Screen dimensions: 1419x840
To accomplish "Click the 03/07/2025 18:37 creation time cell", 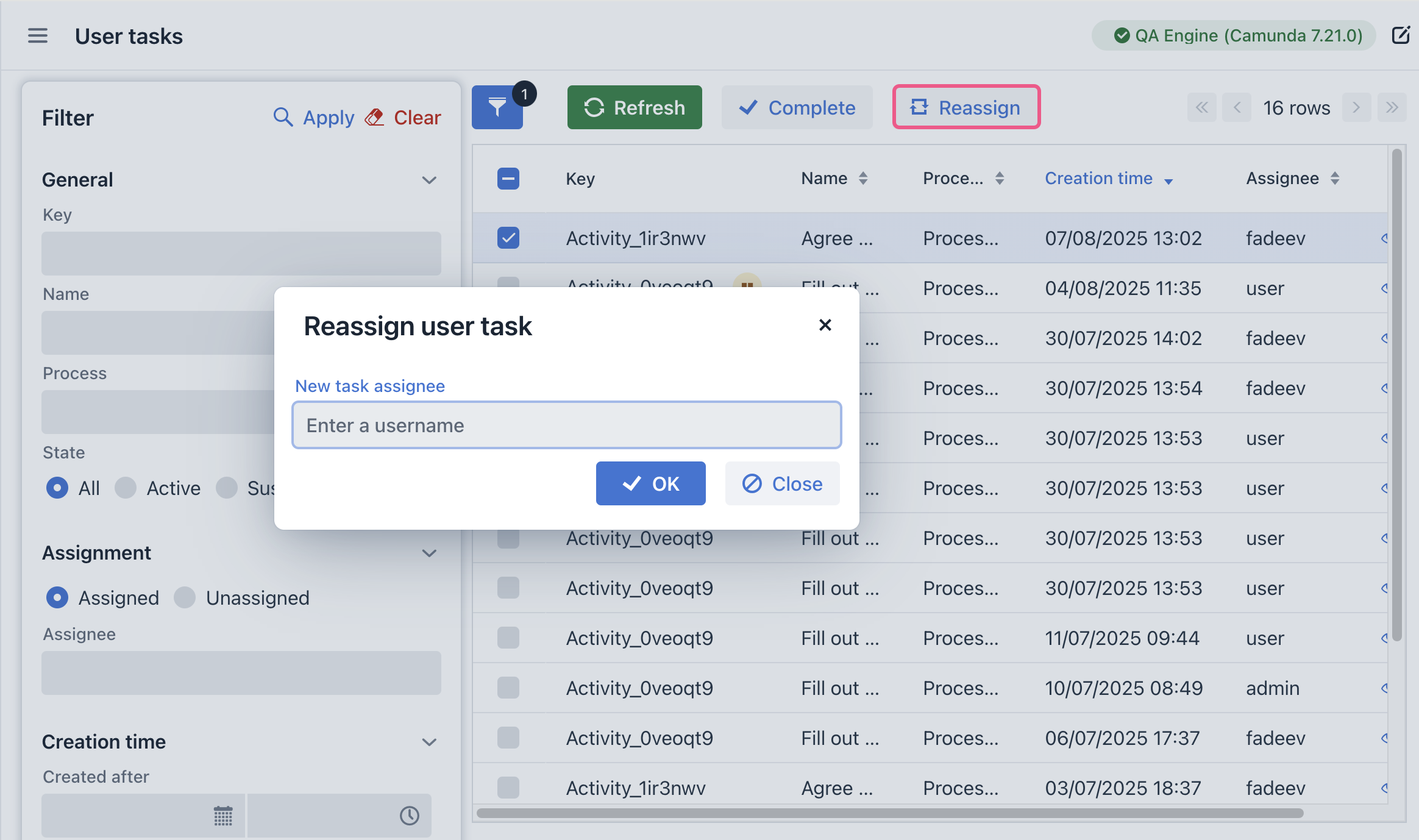I will pyautogui.click(x=1123, y=788).
